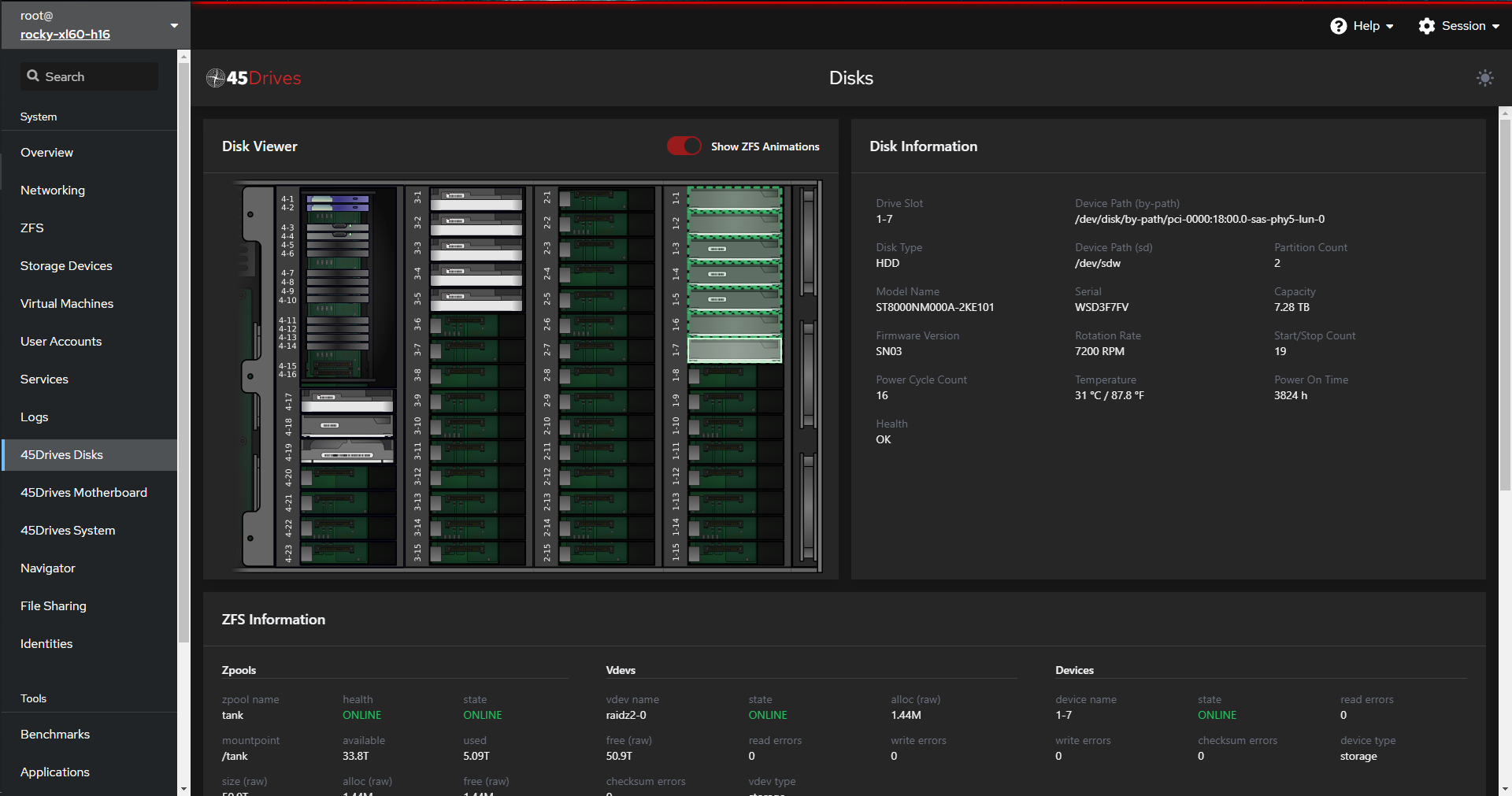Select drive in slot 1-2

click(x=735, y=224)
